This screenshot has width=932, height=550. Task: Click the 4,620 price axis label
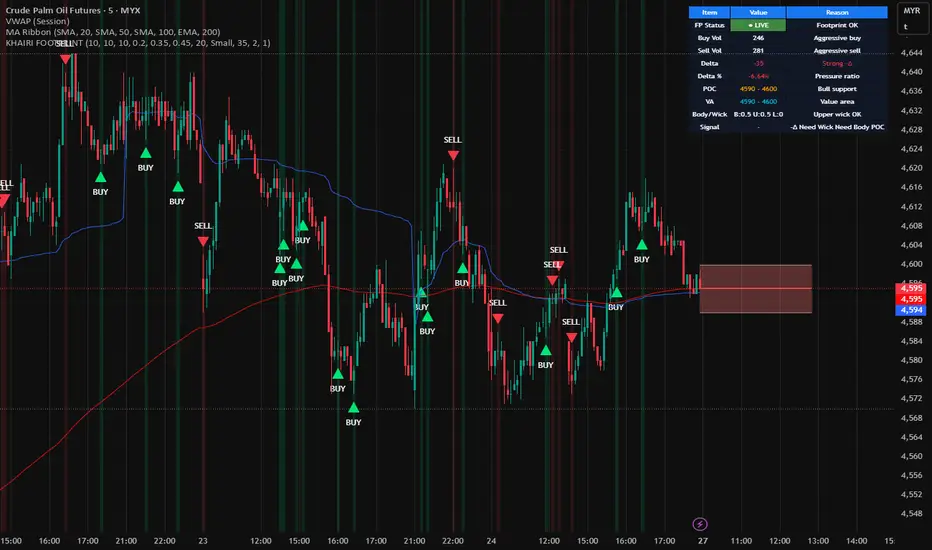[x=911, y=168]
